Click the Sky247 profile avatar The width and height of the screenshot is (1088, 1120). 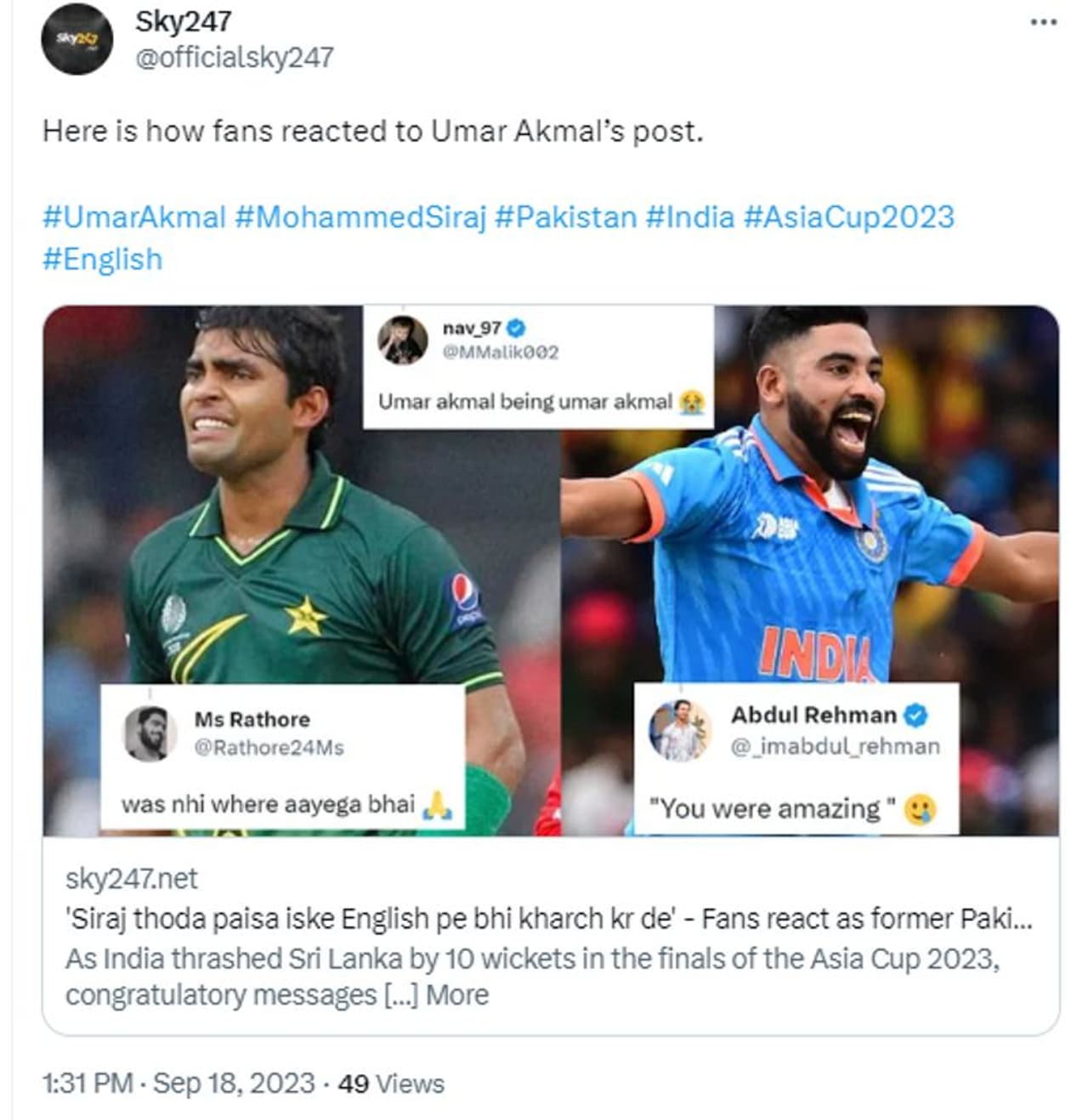76,39
